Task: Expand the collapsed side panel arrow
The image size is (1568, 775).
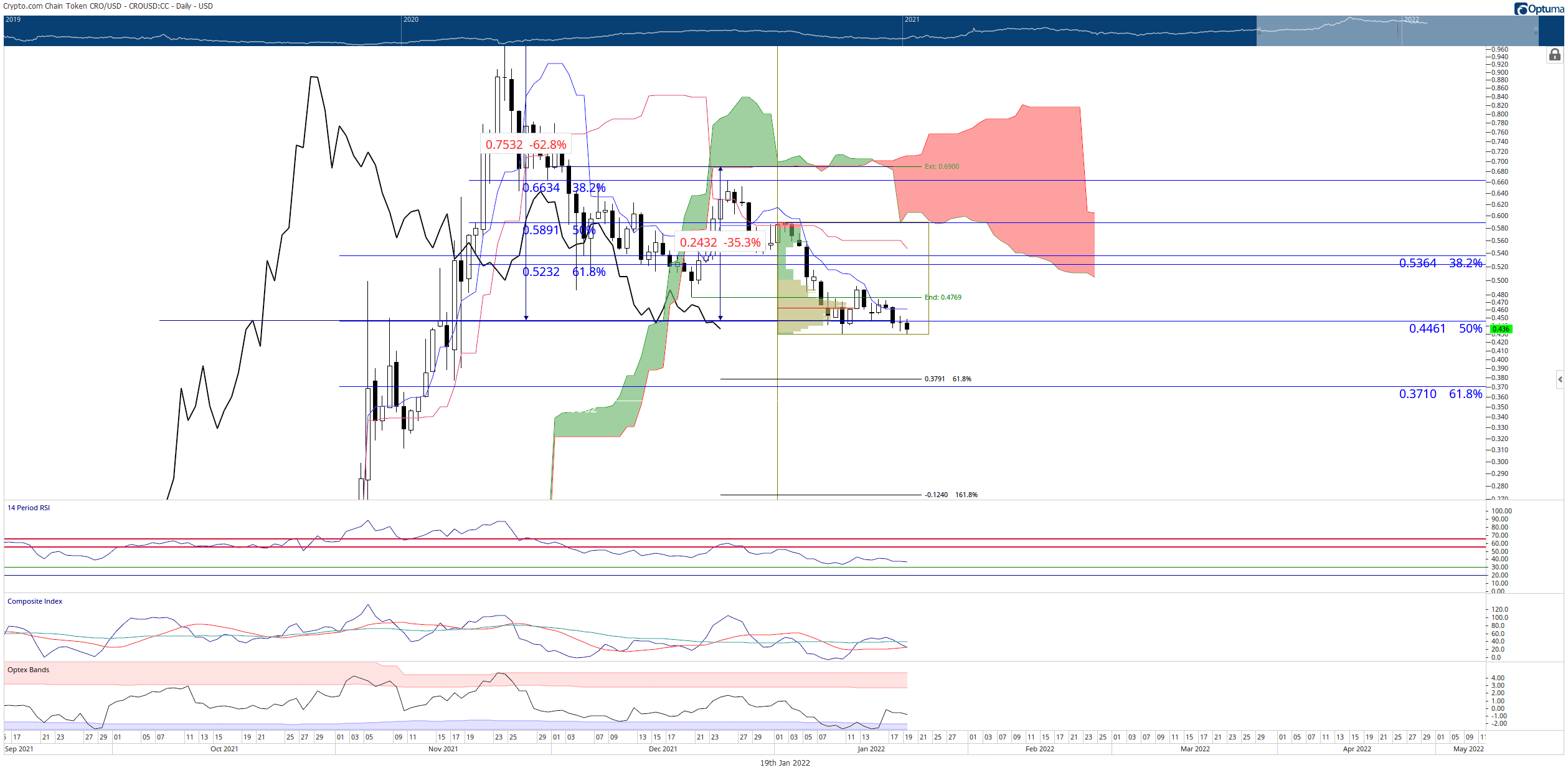Action: click(1560, 379)
